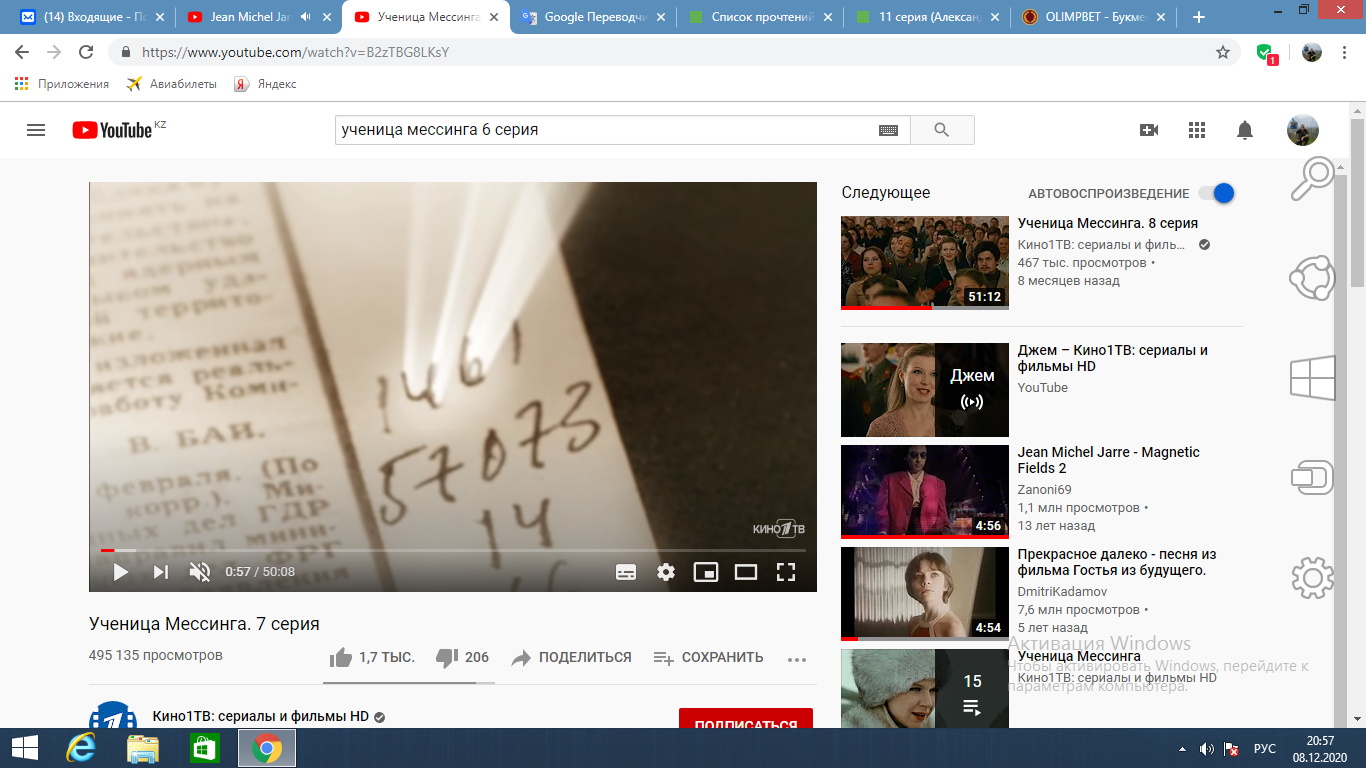Viewport: 1366px width, 768px height.
Task: Open the Авиабилеты bookmark
Action: pos(172,84)
